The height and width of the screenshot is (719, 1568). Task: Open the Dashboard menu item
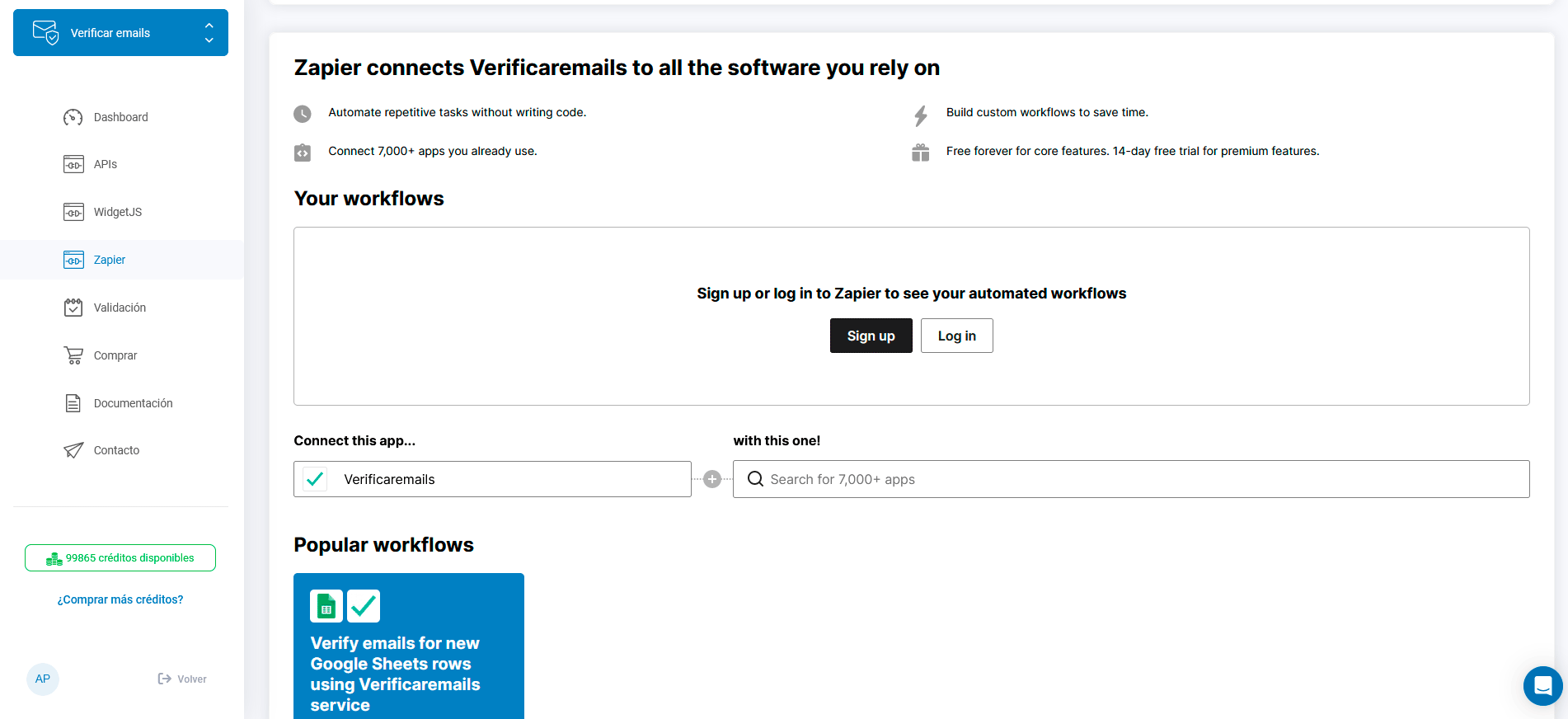(x=121, y=117)
